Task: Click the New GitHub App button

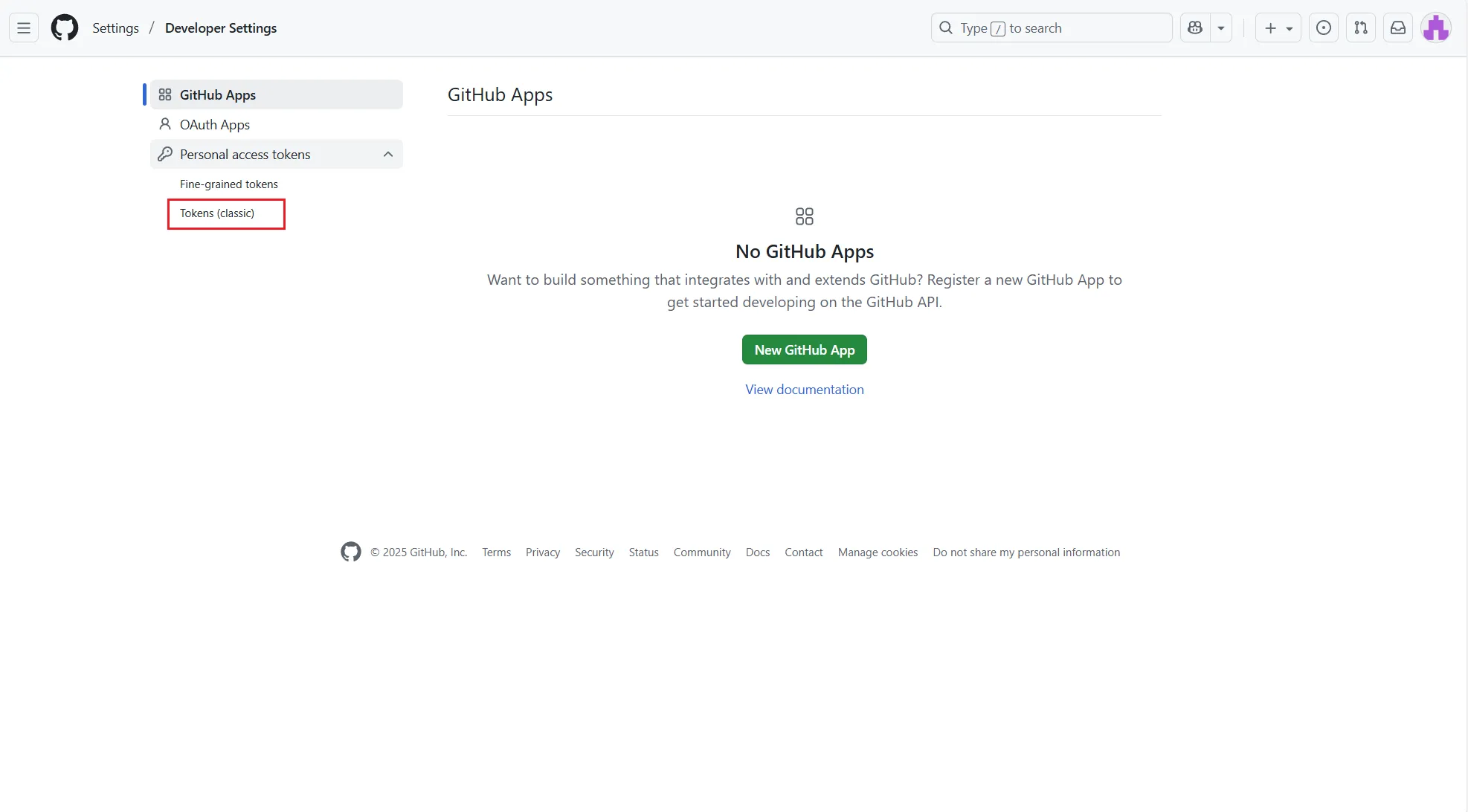Action: click(x=804, y=349)
